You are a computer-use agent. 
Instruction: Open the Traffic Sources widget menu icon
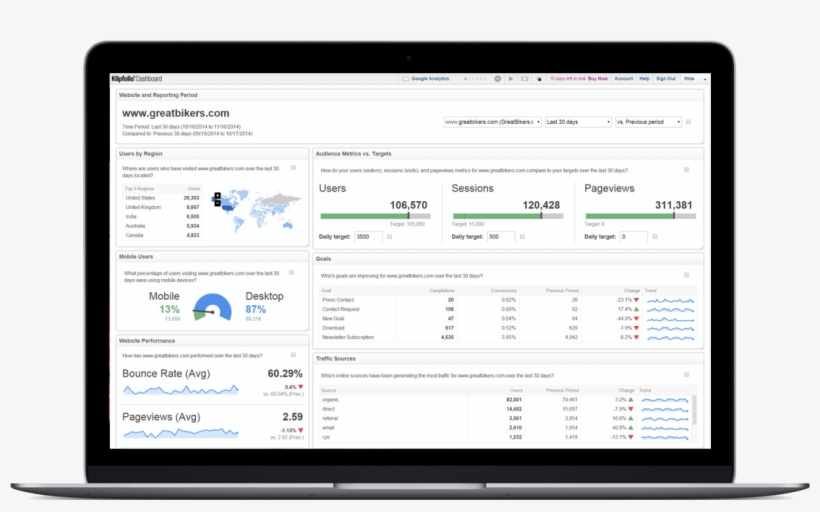click(x=686, y=375)
